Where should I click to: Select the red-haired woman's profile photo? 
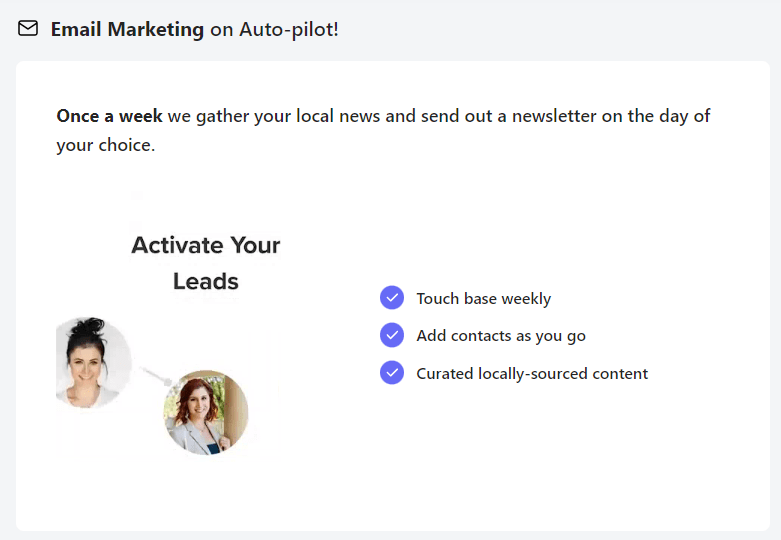coord(205,412)
